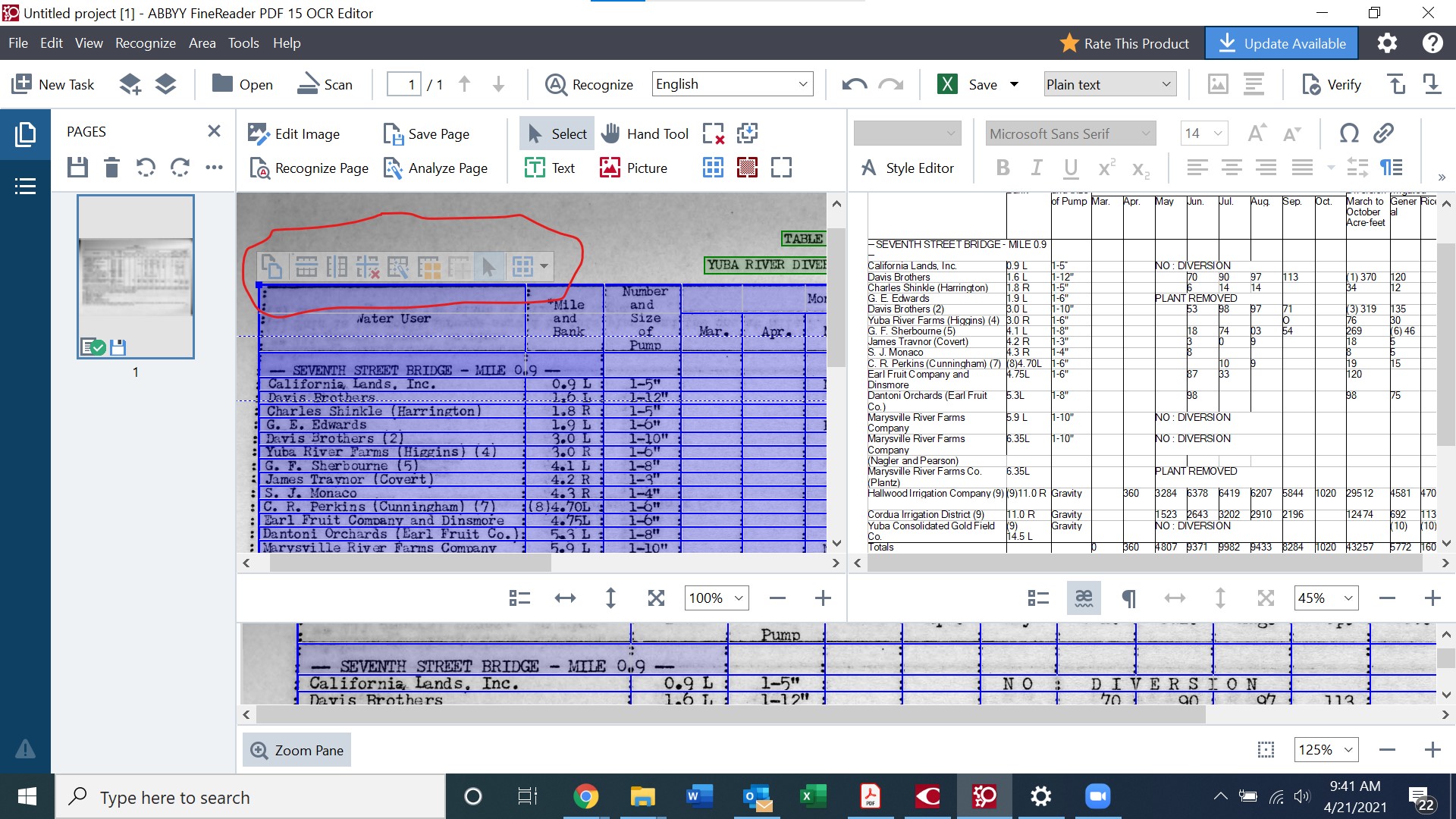Open the Plain text layout dropdown
This screenshot has height=819, width=1456.
point(1108,83)
